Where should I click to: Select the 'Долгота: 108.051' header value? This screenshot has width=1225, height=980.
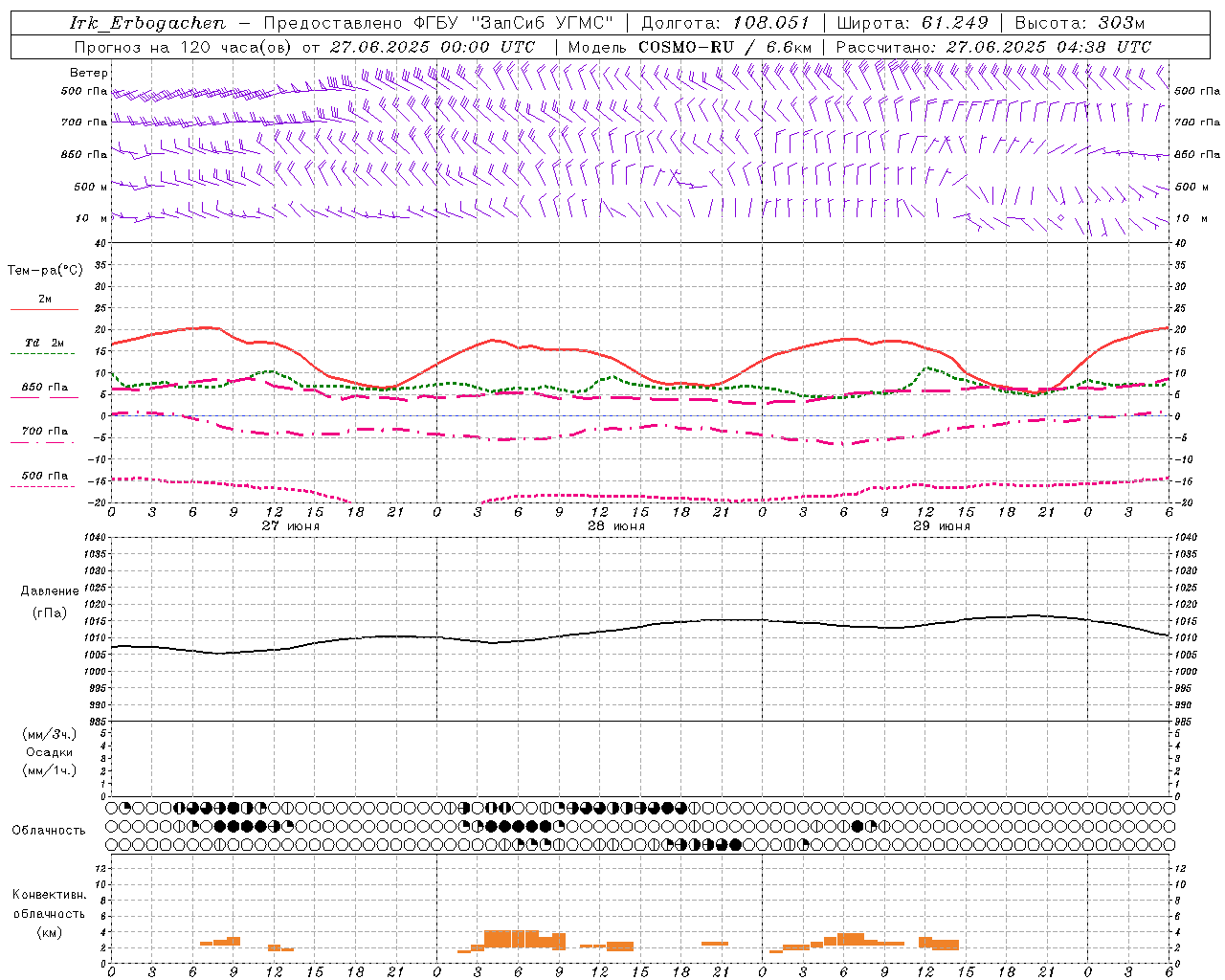(725, 23)
